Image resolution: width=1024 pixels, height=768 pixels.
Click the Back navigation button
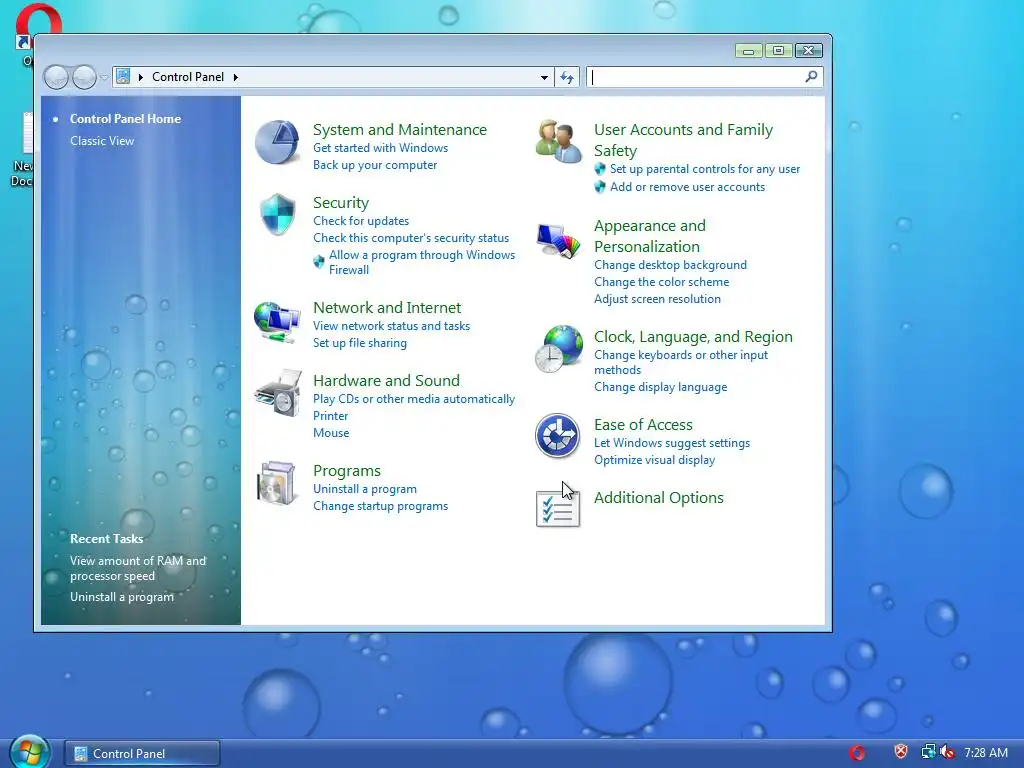[x=57, y=78]
